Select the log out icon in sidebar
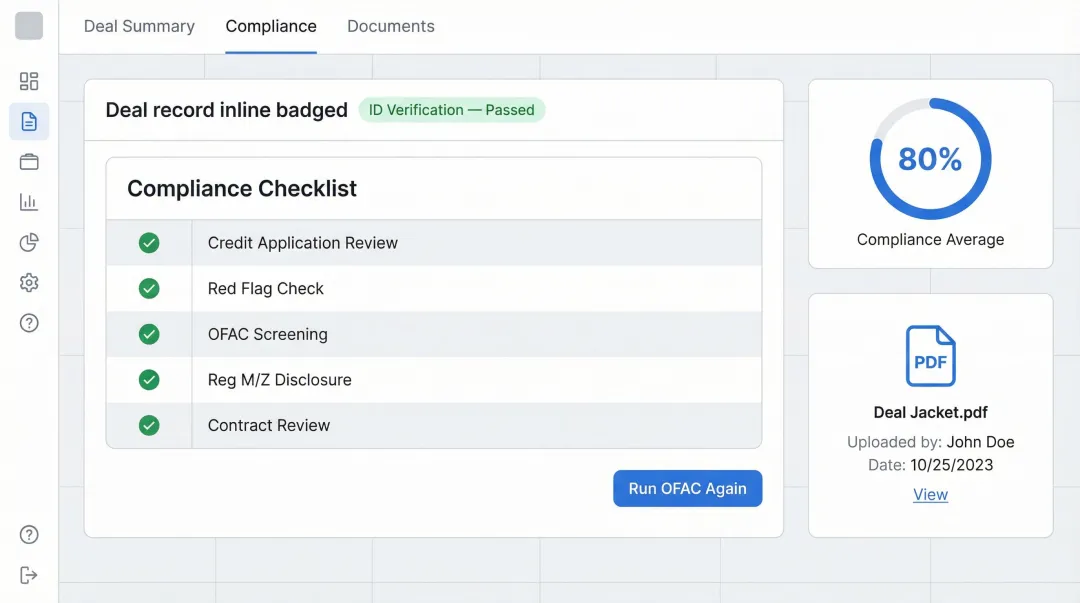Screen dimensions: 1080x603 [29, 575]
